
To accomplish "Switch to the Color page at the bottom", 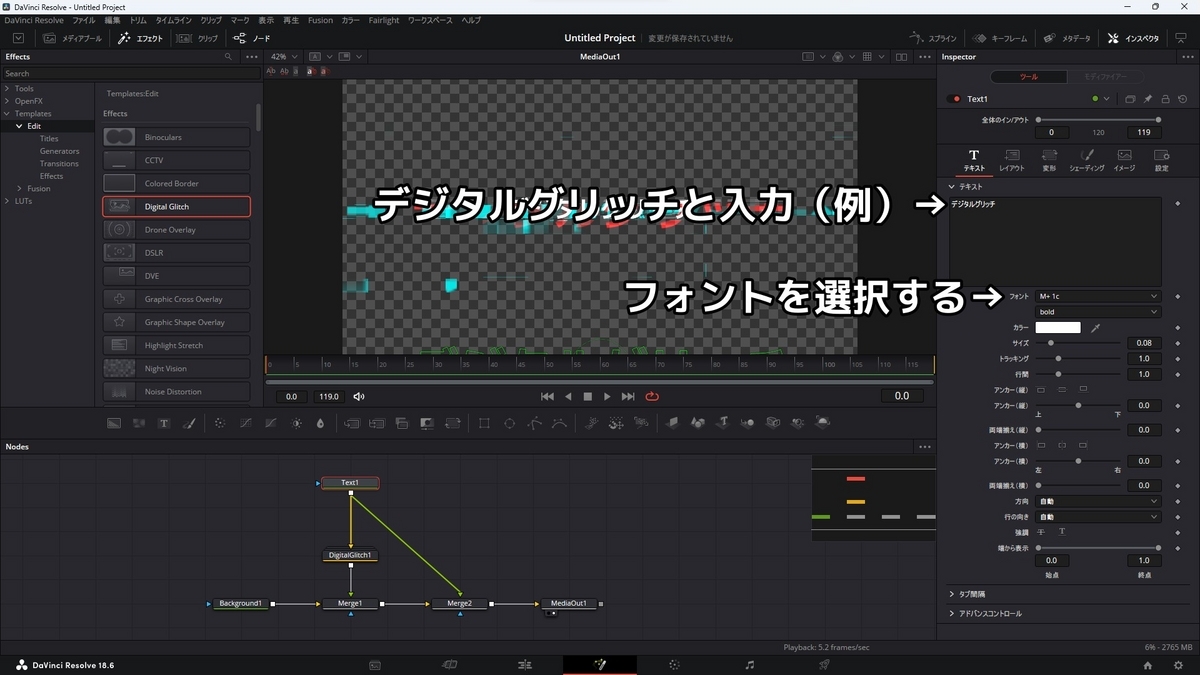I will 675,664.
